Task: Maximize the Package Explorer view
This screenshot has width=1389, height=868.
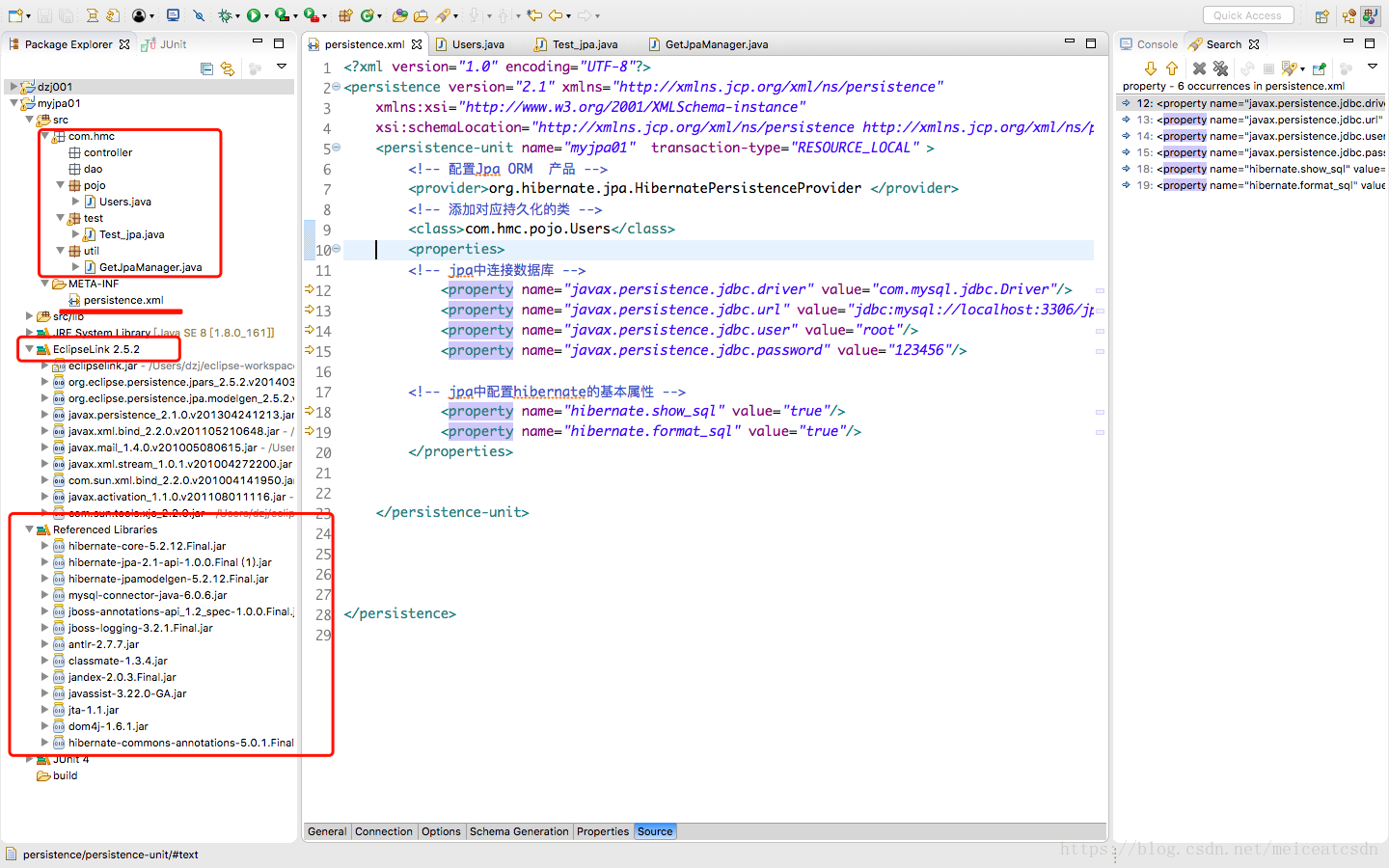Action: click(x=279, y=43)
